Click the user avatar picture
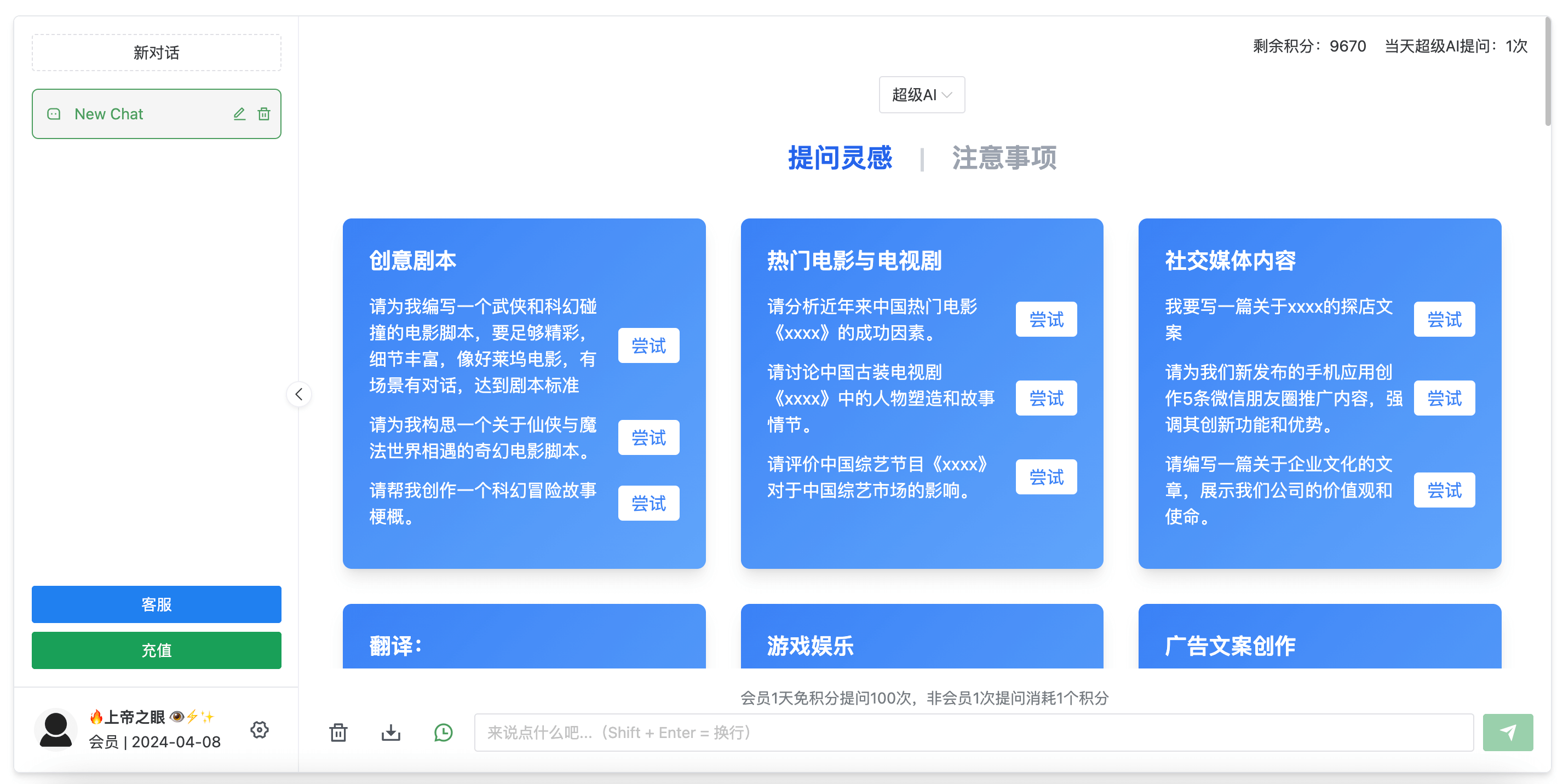Image resolution: width=1563 pixels, height=784 pixels. [x=56, y=729]
